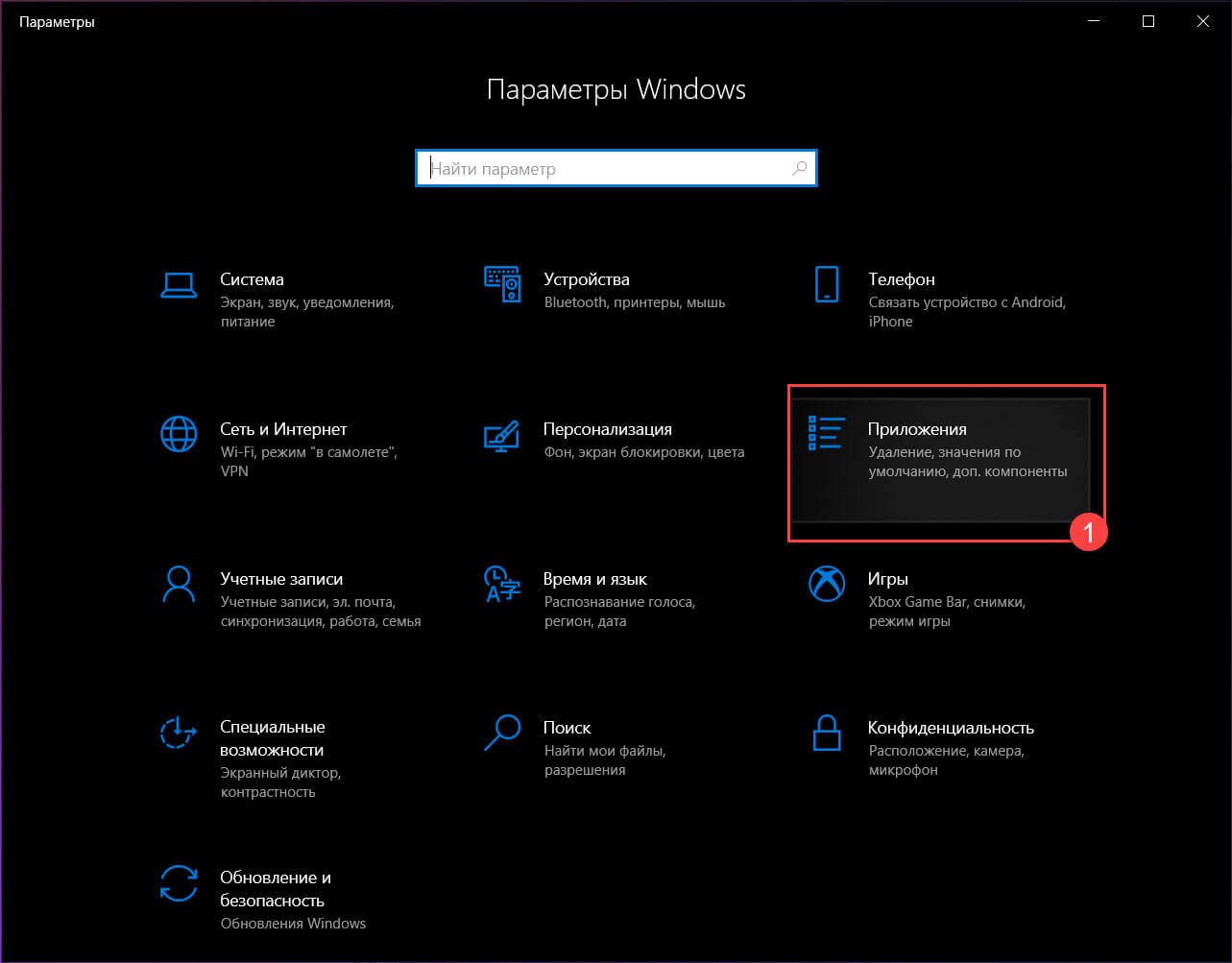Open the Apps list icon
Image resolution: width=1232 pixels, height=963 pixels.
pyautogui.click(x=827, y=434)
